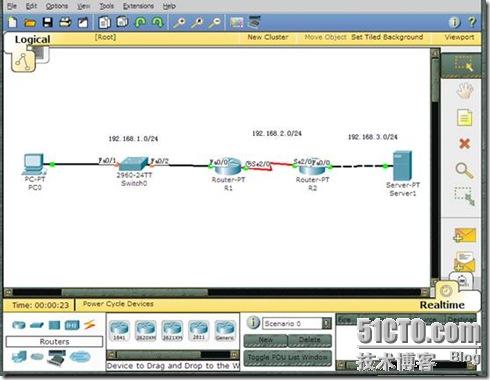Open the Edit menu

(31, 6)
